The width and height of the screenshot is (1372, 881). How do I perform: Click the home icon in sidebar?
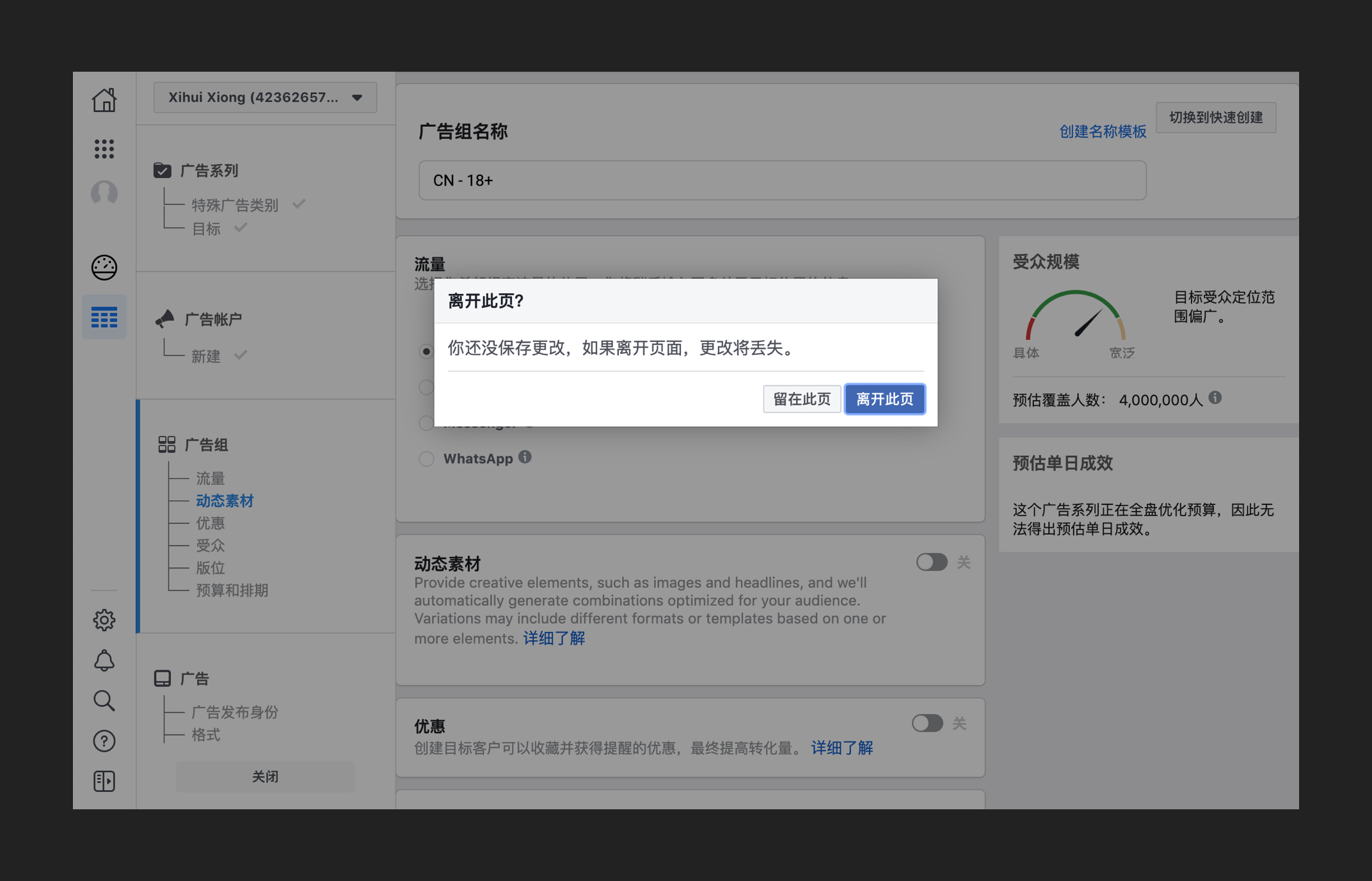(104, 100)
